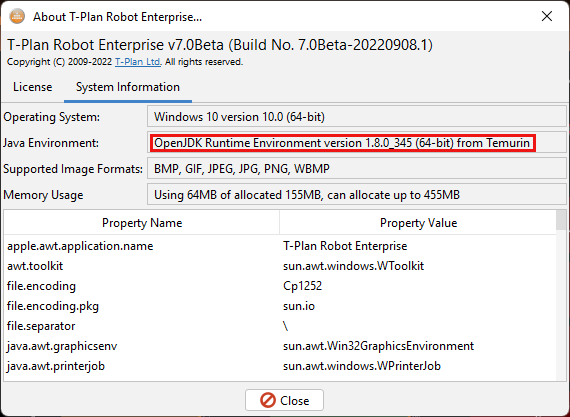Screen dimensions: 570x417
Task: Select the awt.toolkit property row
Action: (280, 266)
